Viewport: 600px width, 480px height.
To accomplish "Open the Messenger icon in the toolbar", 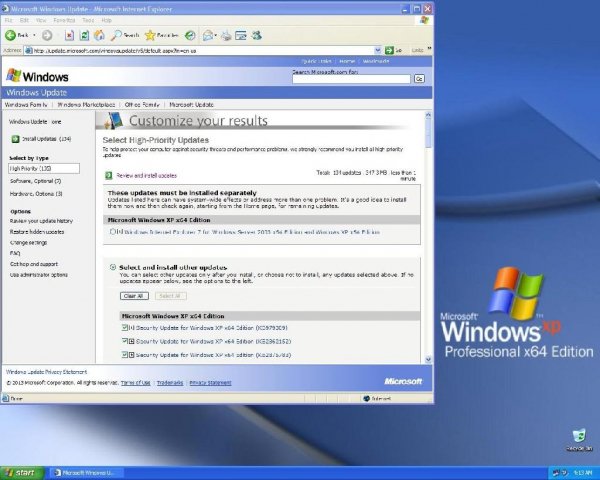I will 256,36.
